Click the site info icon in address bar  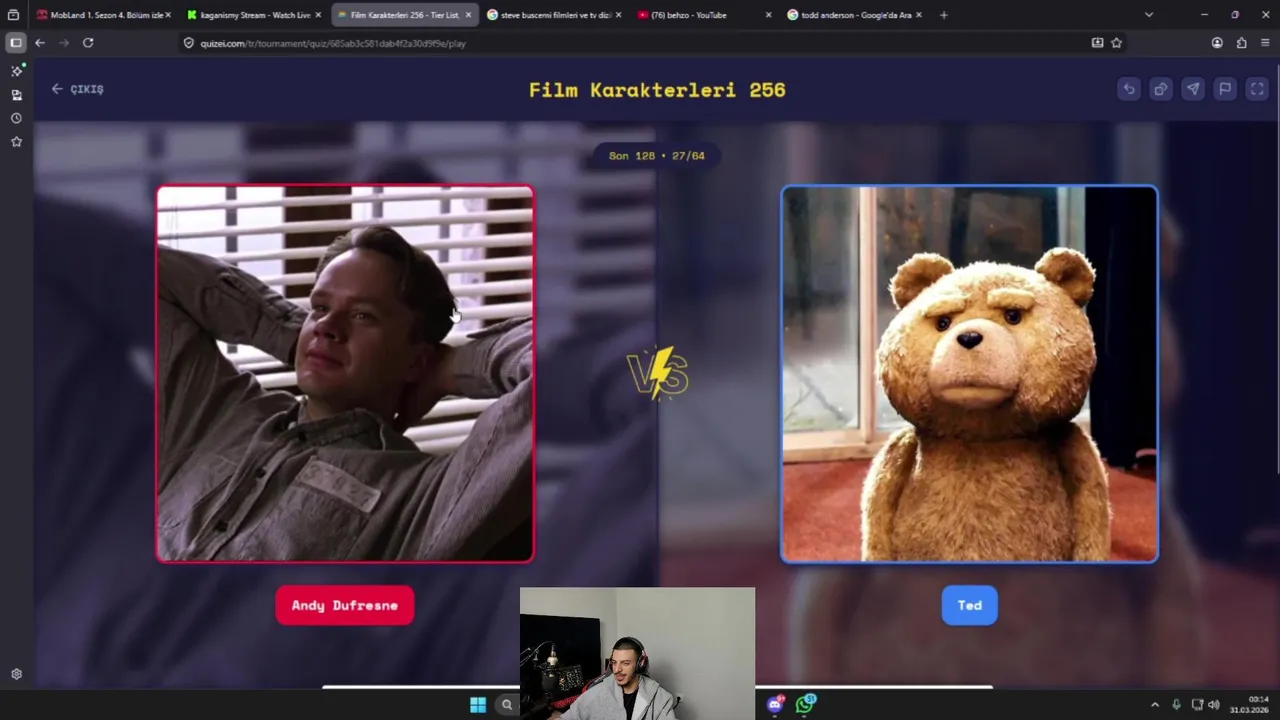coord(189,43)
